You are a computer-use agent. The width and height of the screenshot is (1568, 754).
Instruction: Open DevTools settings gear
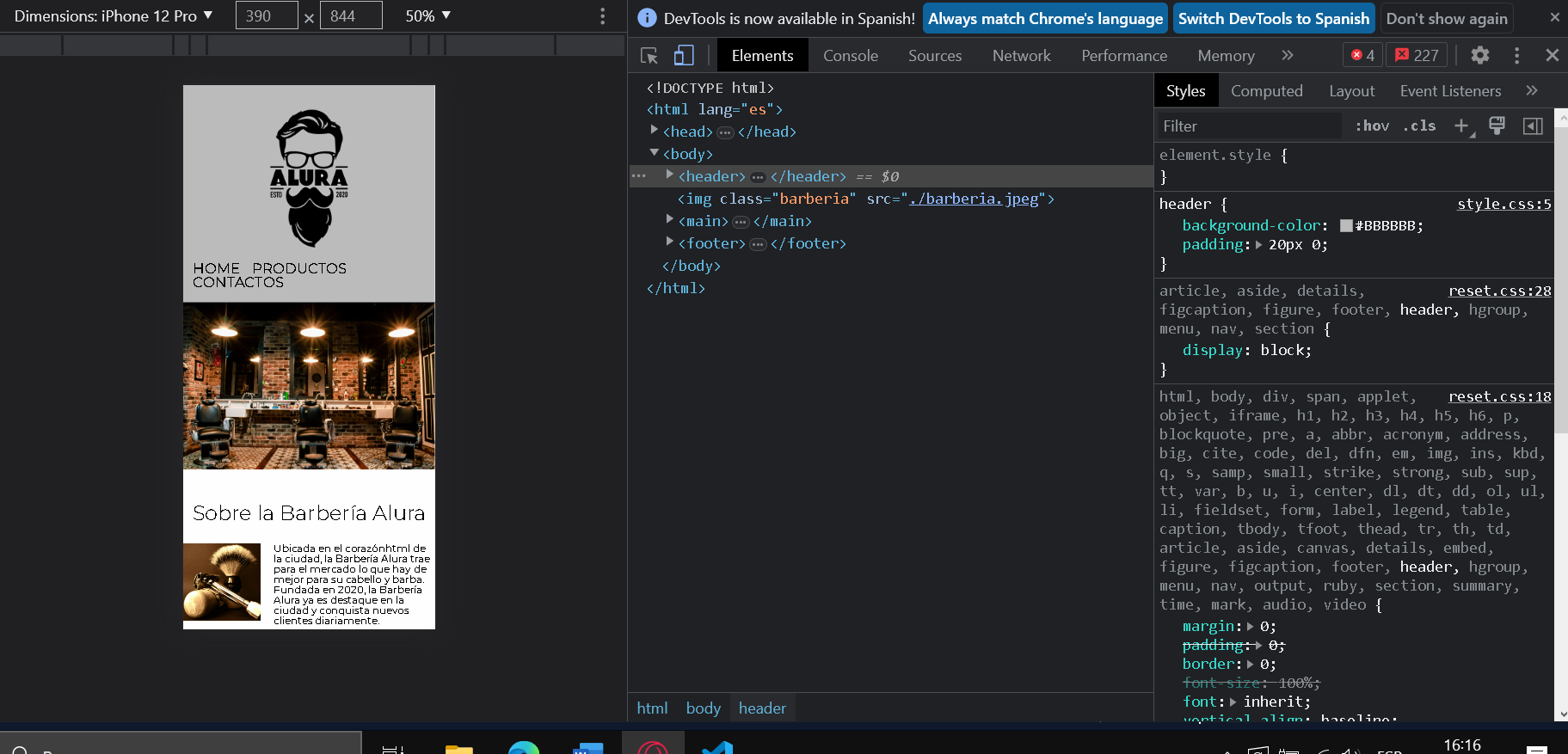(1479, 55)
